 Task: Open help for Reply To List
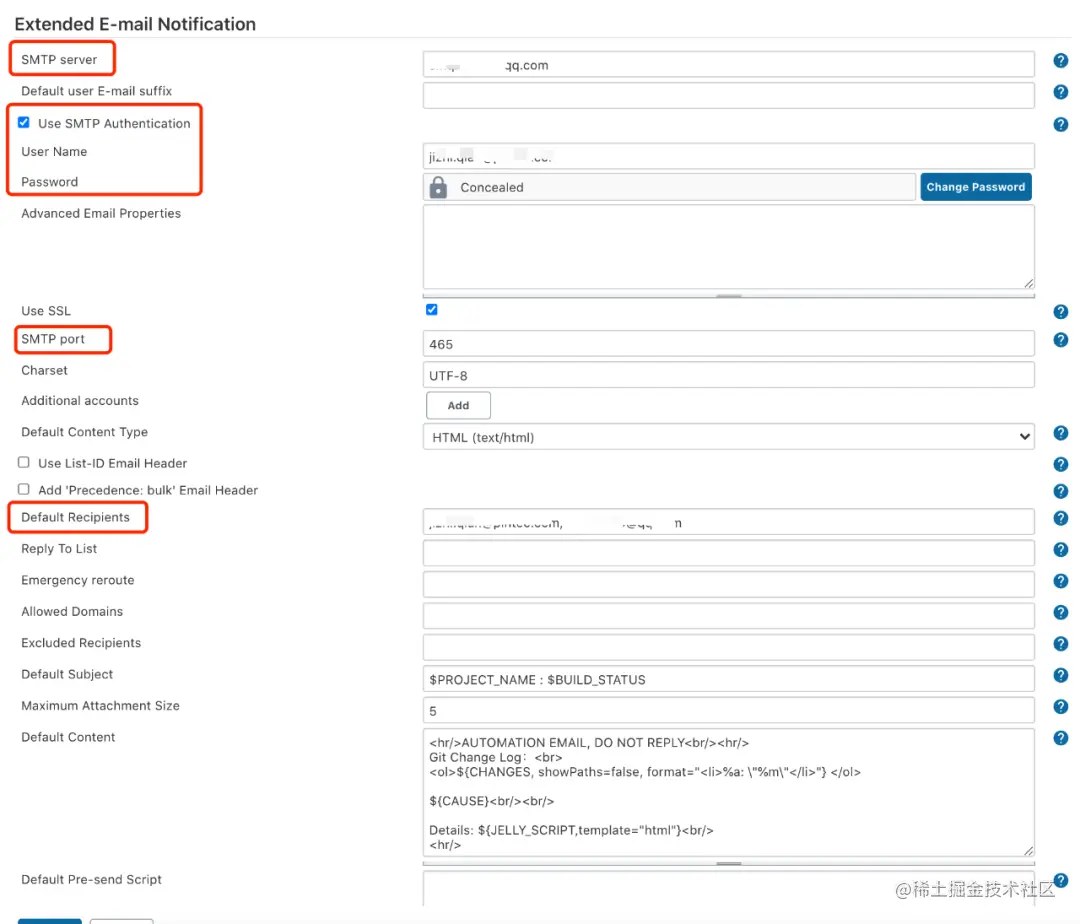tap(1060, 549)
